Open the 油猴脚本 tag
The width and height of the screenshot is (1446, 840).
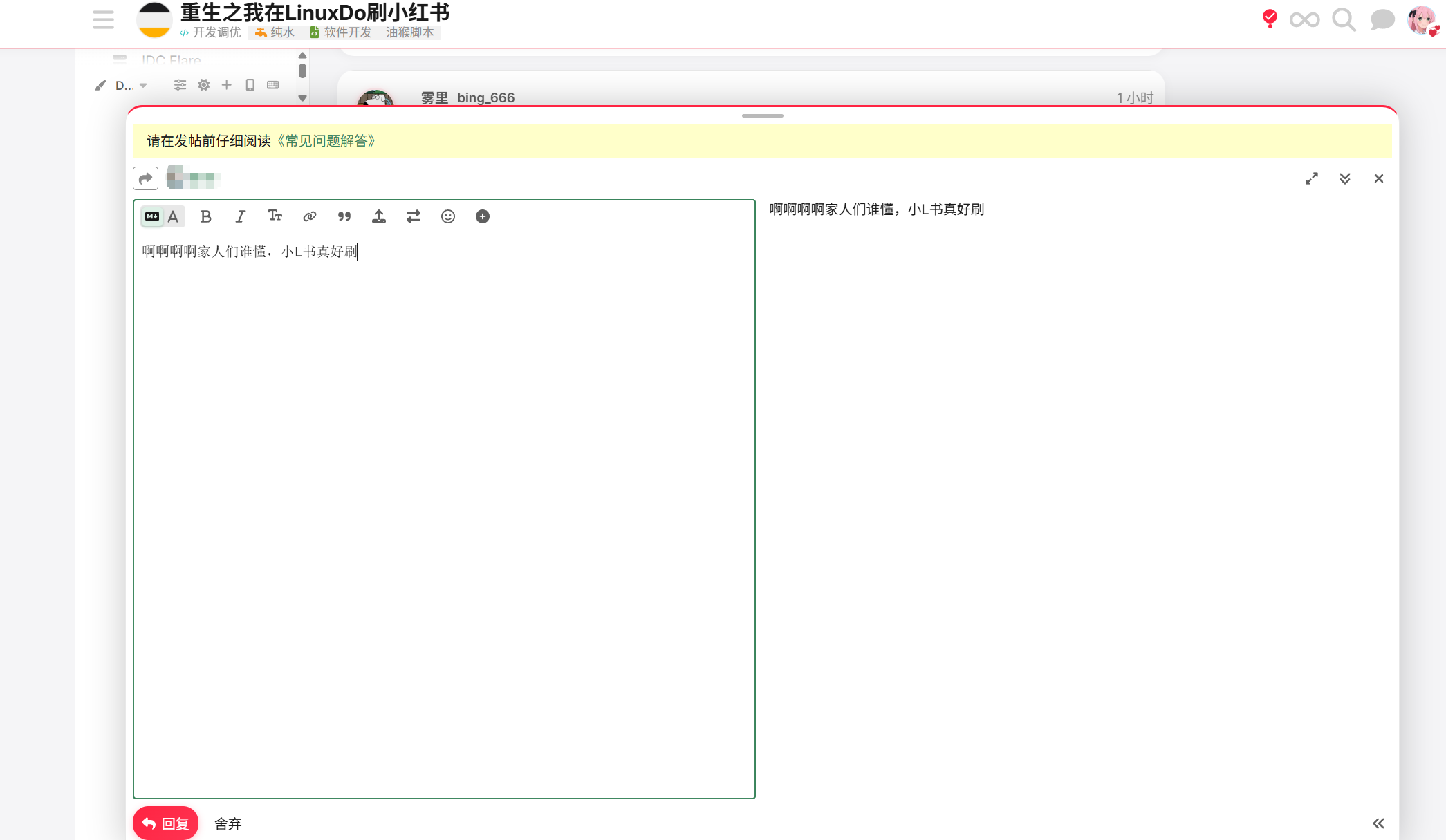(410, 32)
